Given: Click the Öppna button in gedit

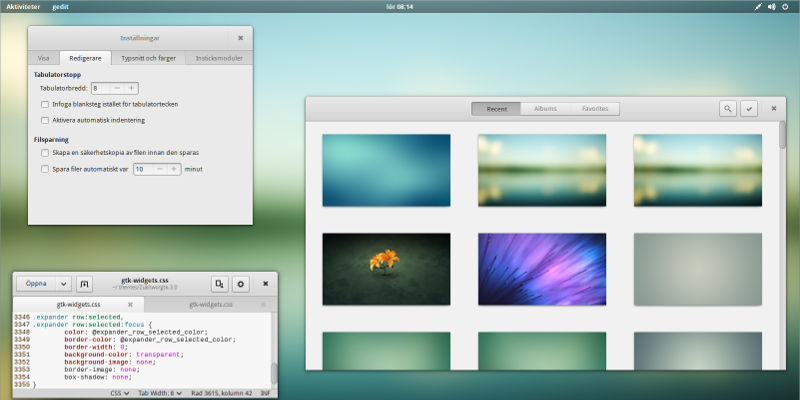Looking at the screenshot, I should click(x=36, y=284).
